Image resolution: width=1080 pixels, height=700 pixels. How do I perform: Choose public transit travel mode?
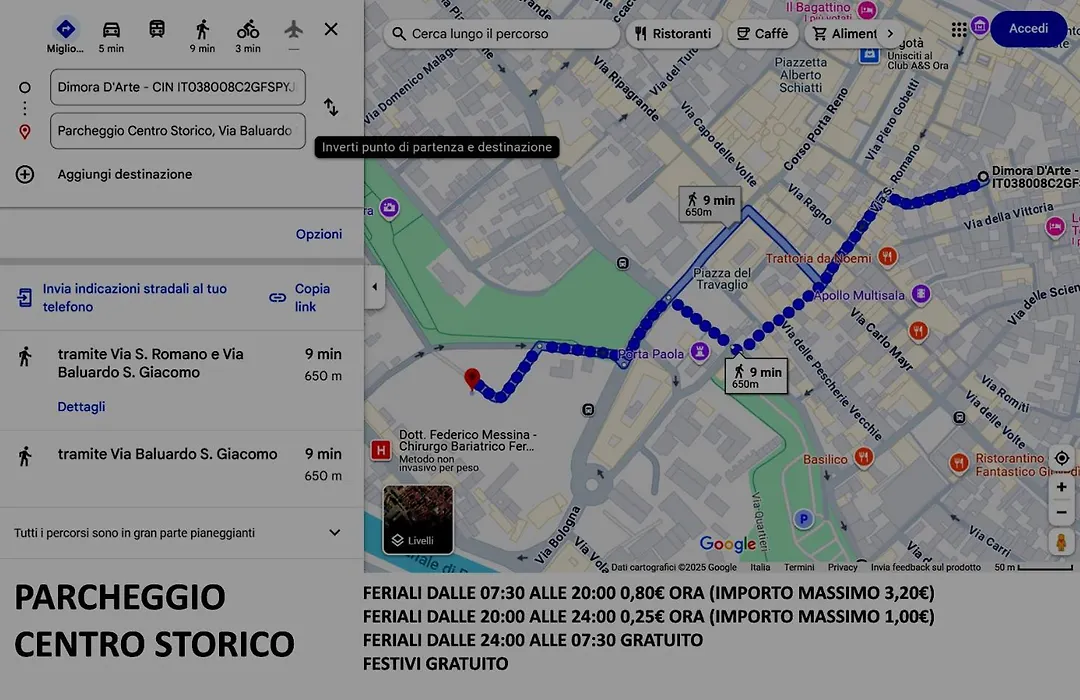tap(157, 29)
